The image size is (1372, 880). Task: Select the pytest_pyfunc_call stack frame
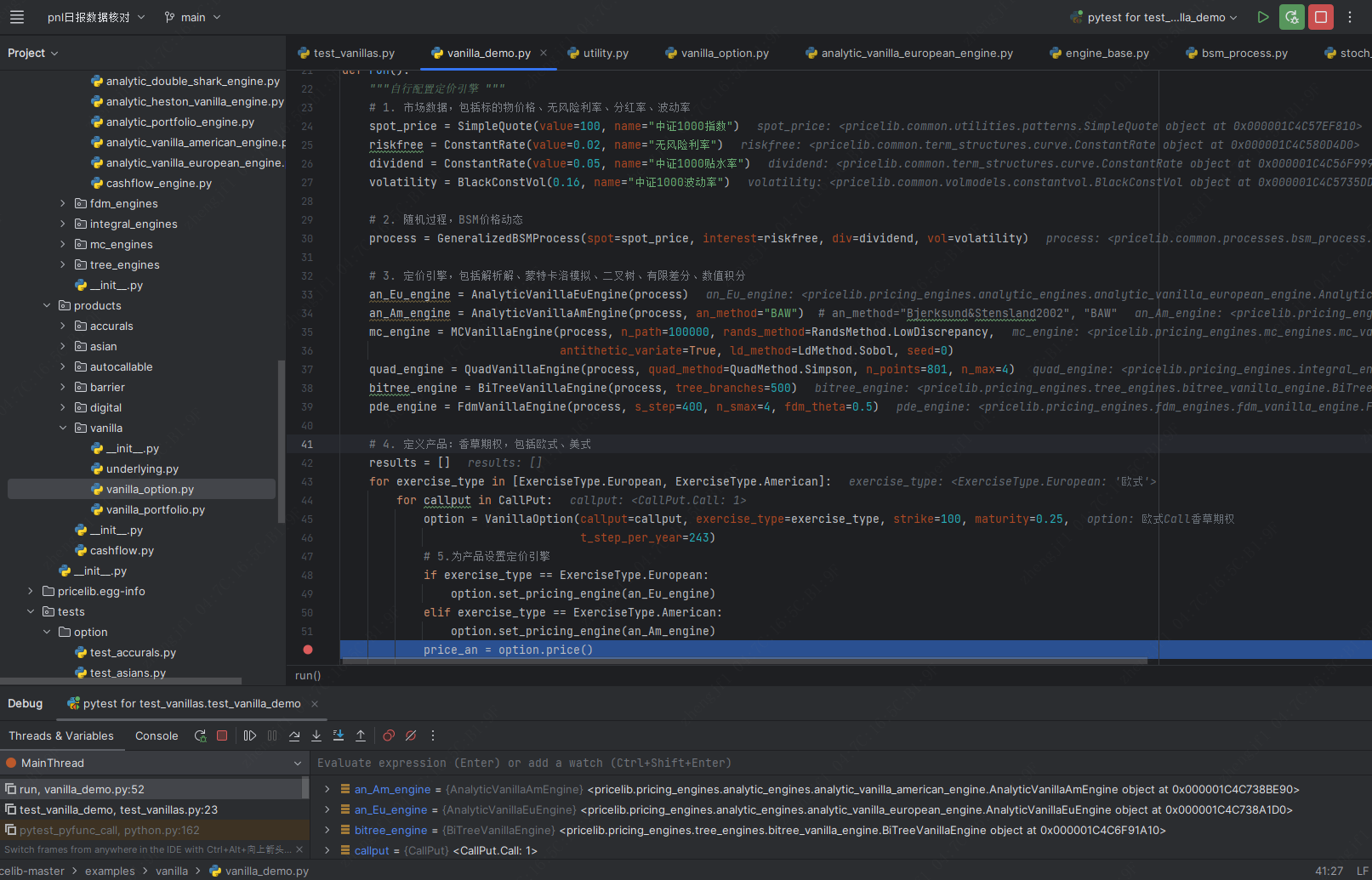tap(153, 830)
